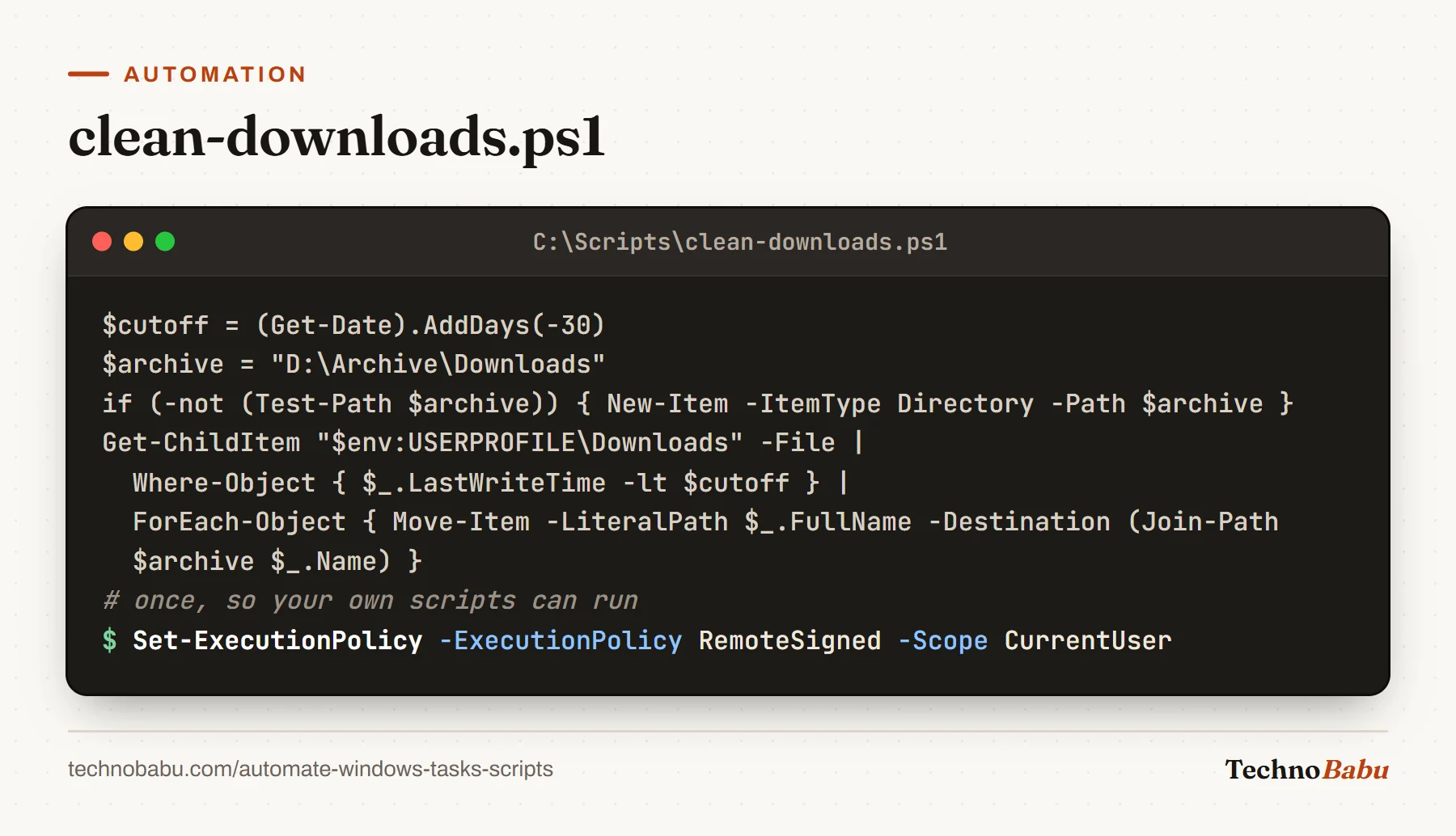Screen dimensions: 1456x836
Task: Click the yellow minimize dot
Action: [133, 242]
